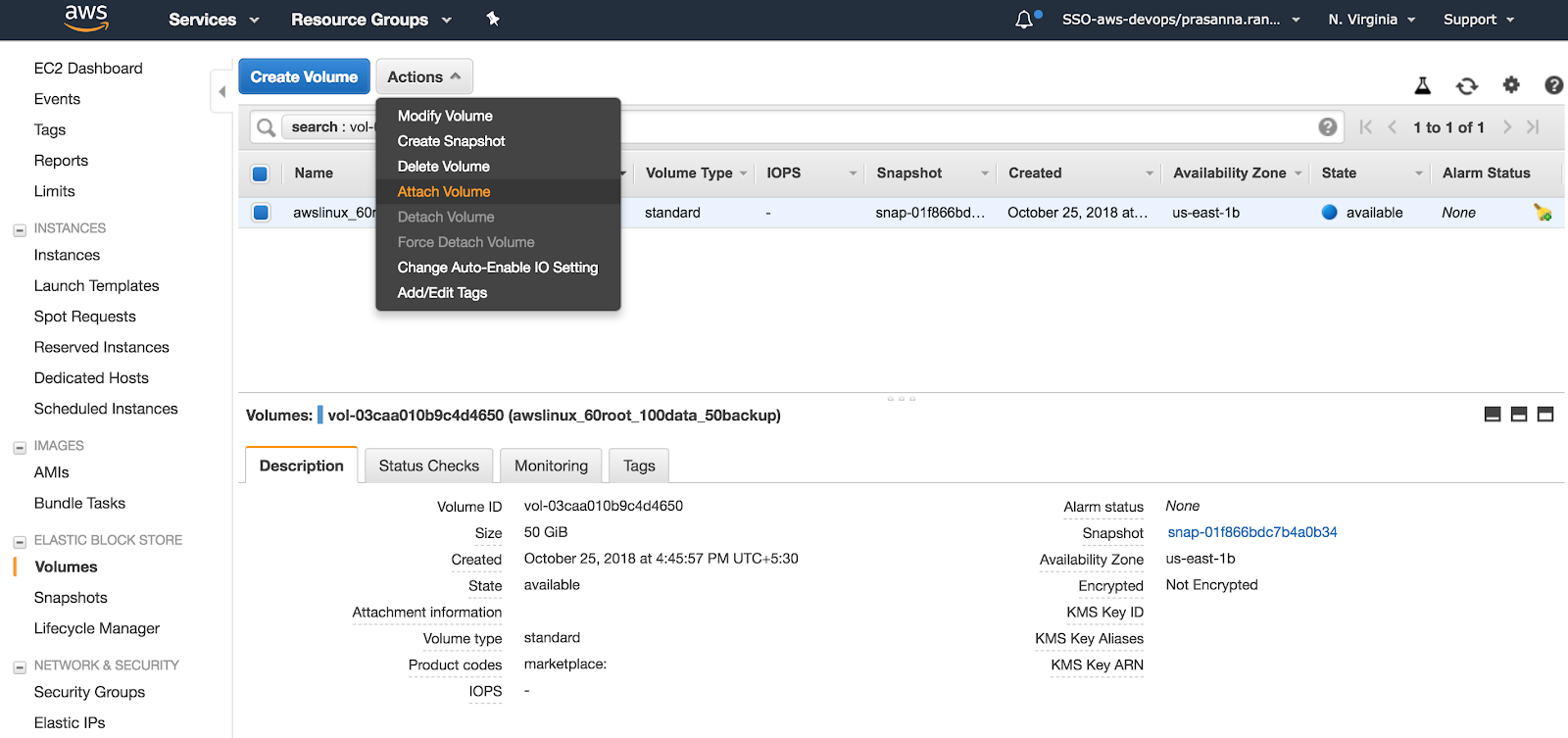Switch to the Monitoring tab
1568x738 pixels.
551,466
